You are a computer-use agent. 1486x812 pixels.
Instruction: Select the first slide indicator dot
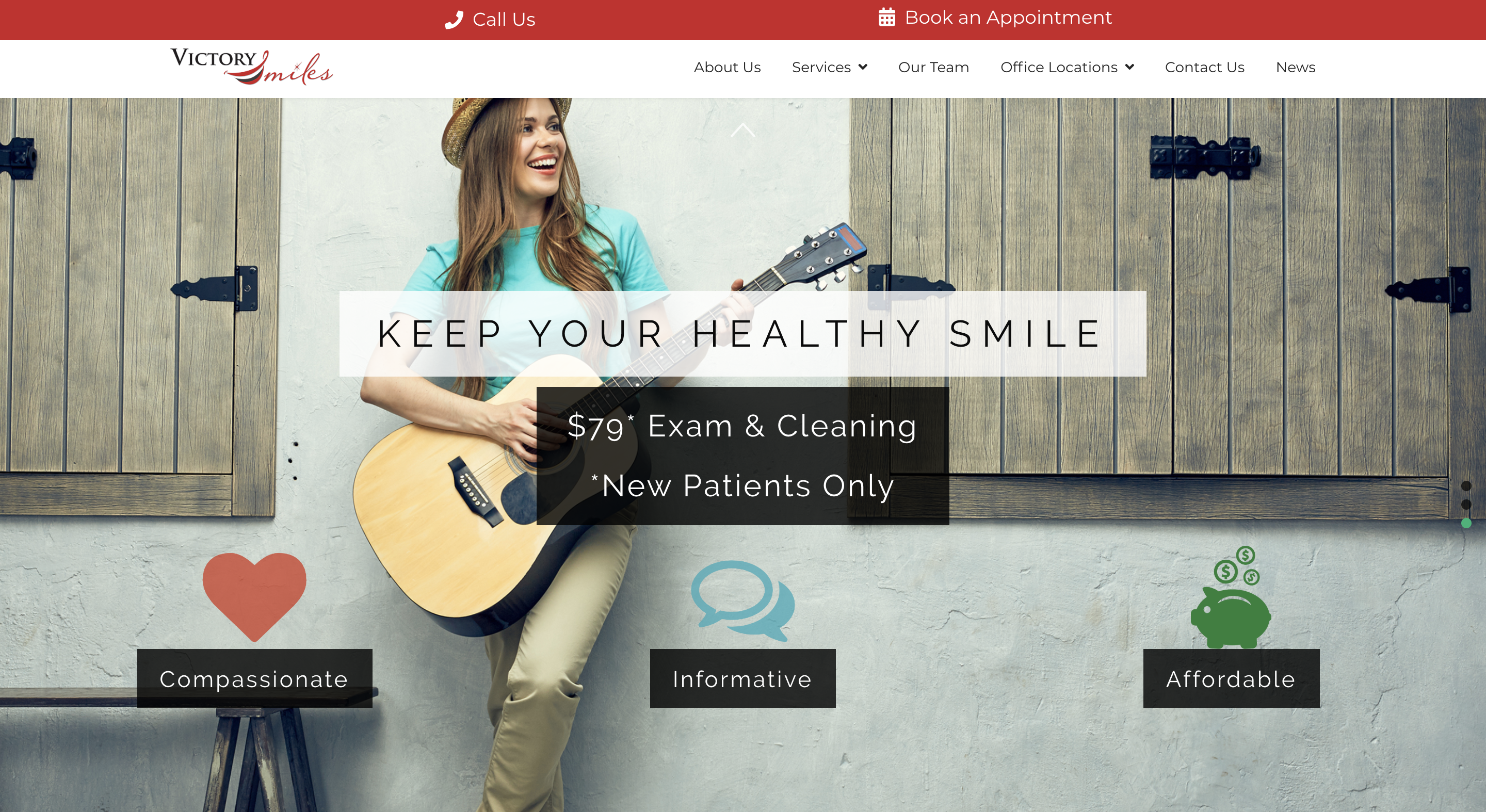coord(1466,486)
